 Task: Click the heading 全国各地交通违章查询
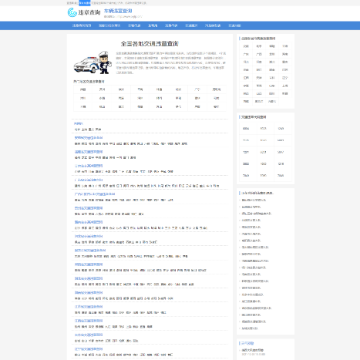coord(150,44)
